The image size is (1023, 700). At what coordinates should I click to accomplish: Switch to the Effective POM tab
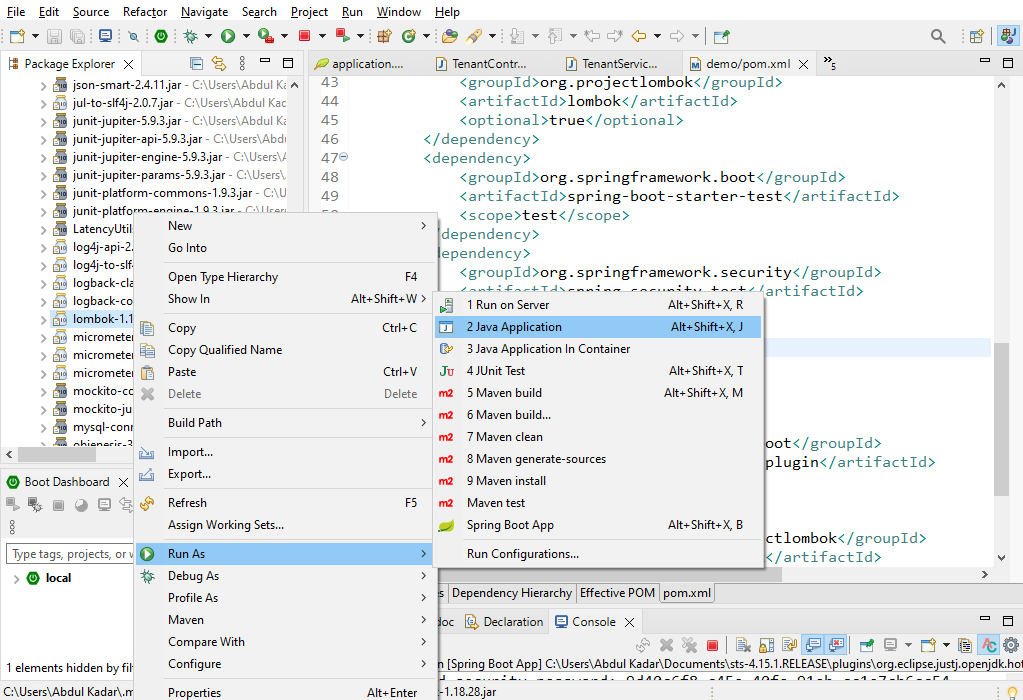coord(617,592)
